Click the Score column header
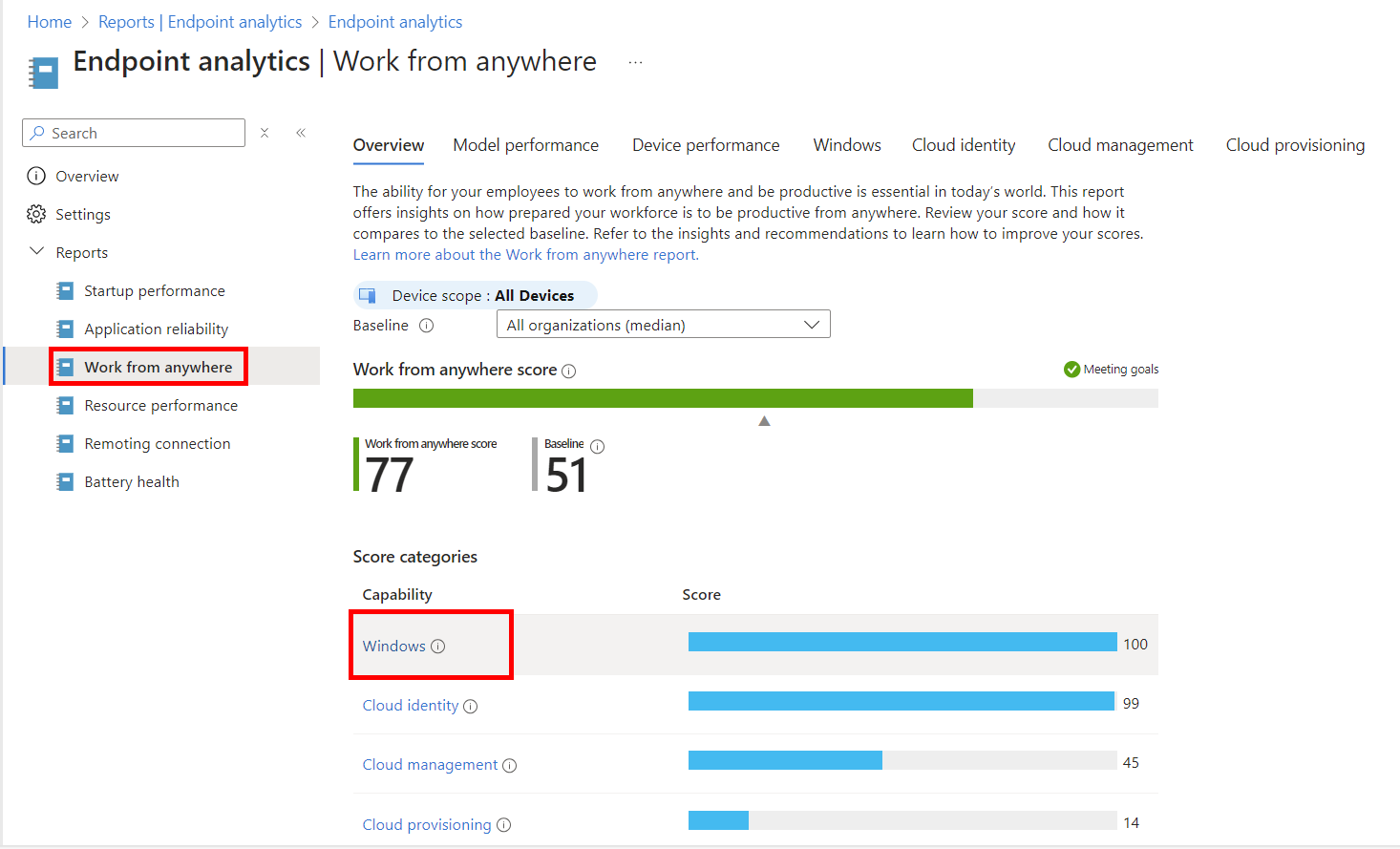 pyautogui.click(x=701, y=594)
